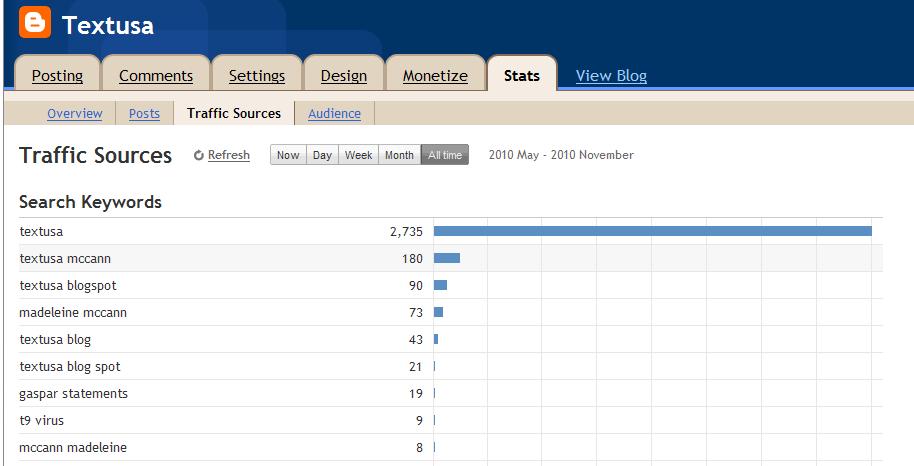Click the Textusa blog title
The height and width of the screenshot is (466, 914).
pyautogui.click(x=108, y=25)
